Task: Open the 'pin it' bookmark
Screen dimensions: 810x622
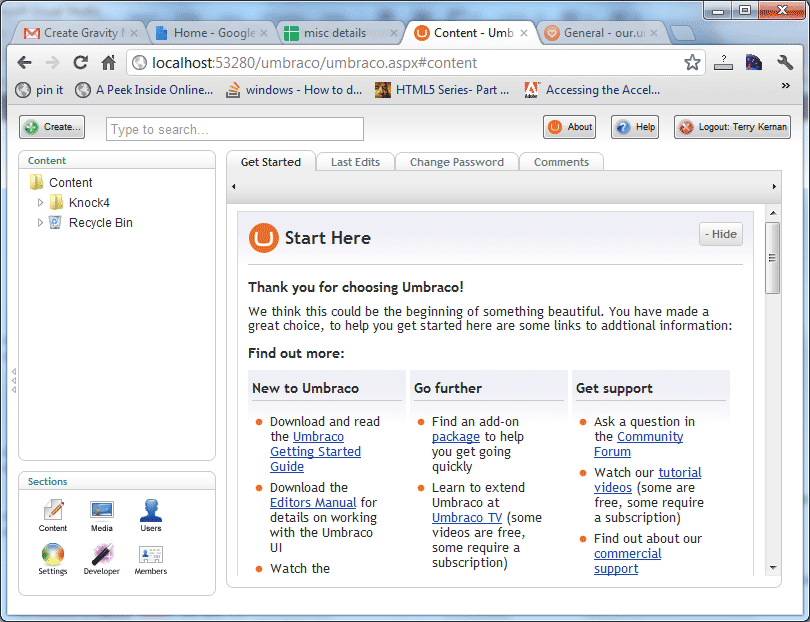Action: (x=39, y=90)
